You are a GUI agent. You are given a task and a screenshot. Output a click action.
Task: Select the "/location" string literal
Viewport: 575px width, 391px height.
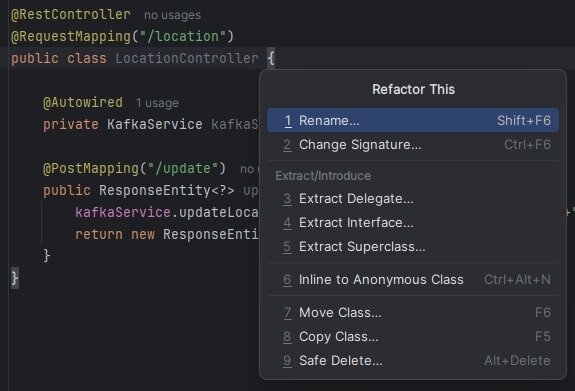click(x=182, y=36)
